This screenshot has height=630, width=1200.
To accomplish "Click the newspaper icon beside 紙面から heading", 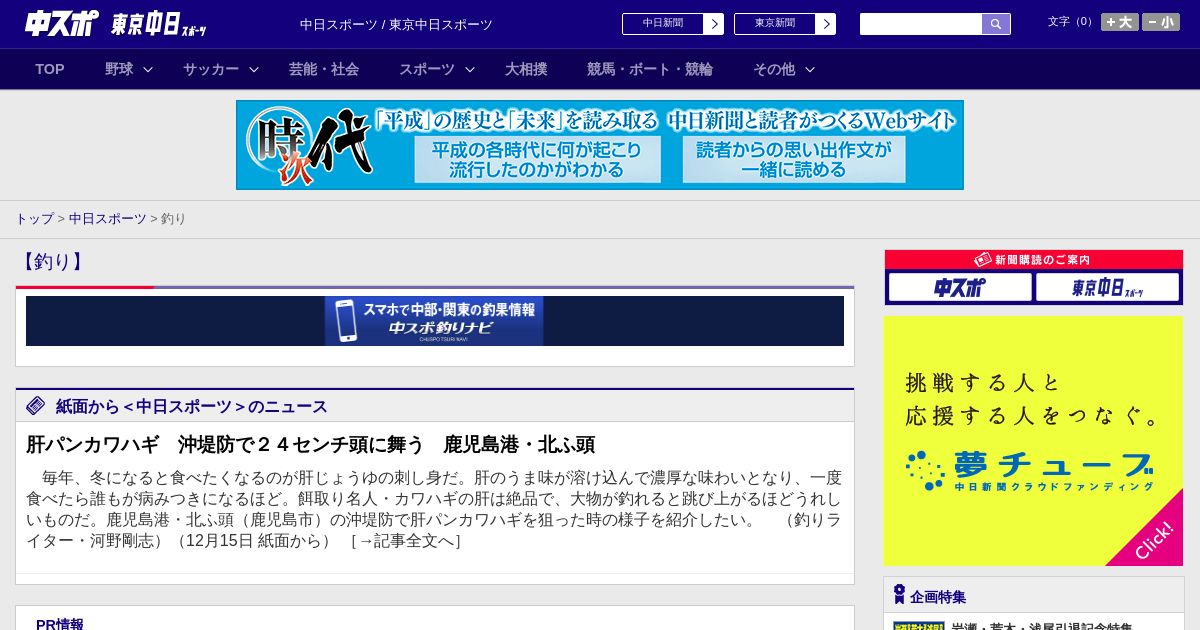I will 36,405.
